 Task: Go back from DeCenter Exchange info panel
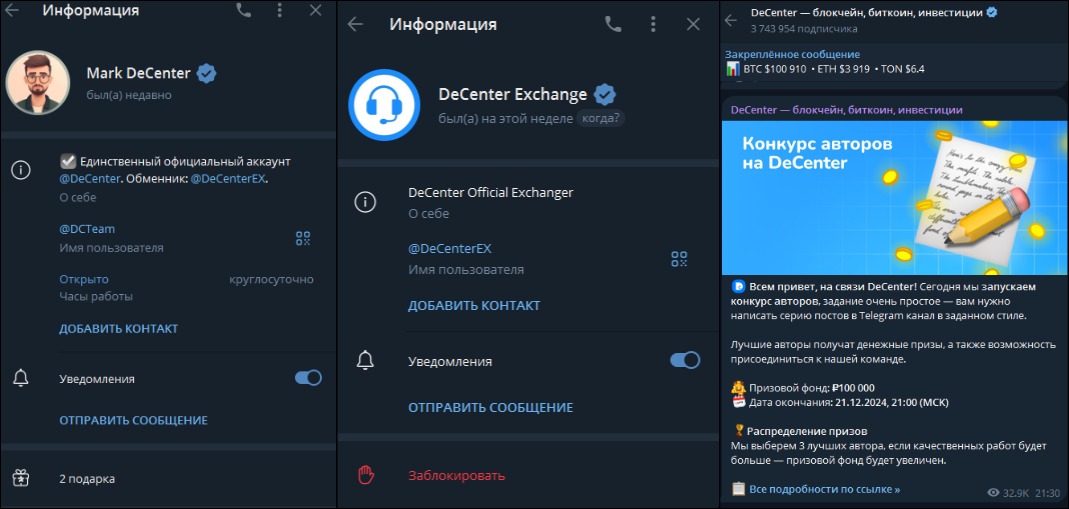click(x=356, y=24)
